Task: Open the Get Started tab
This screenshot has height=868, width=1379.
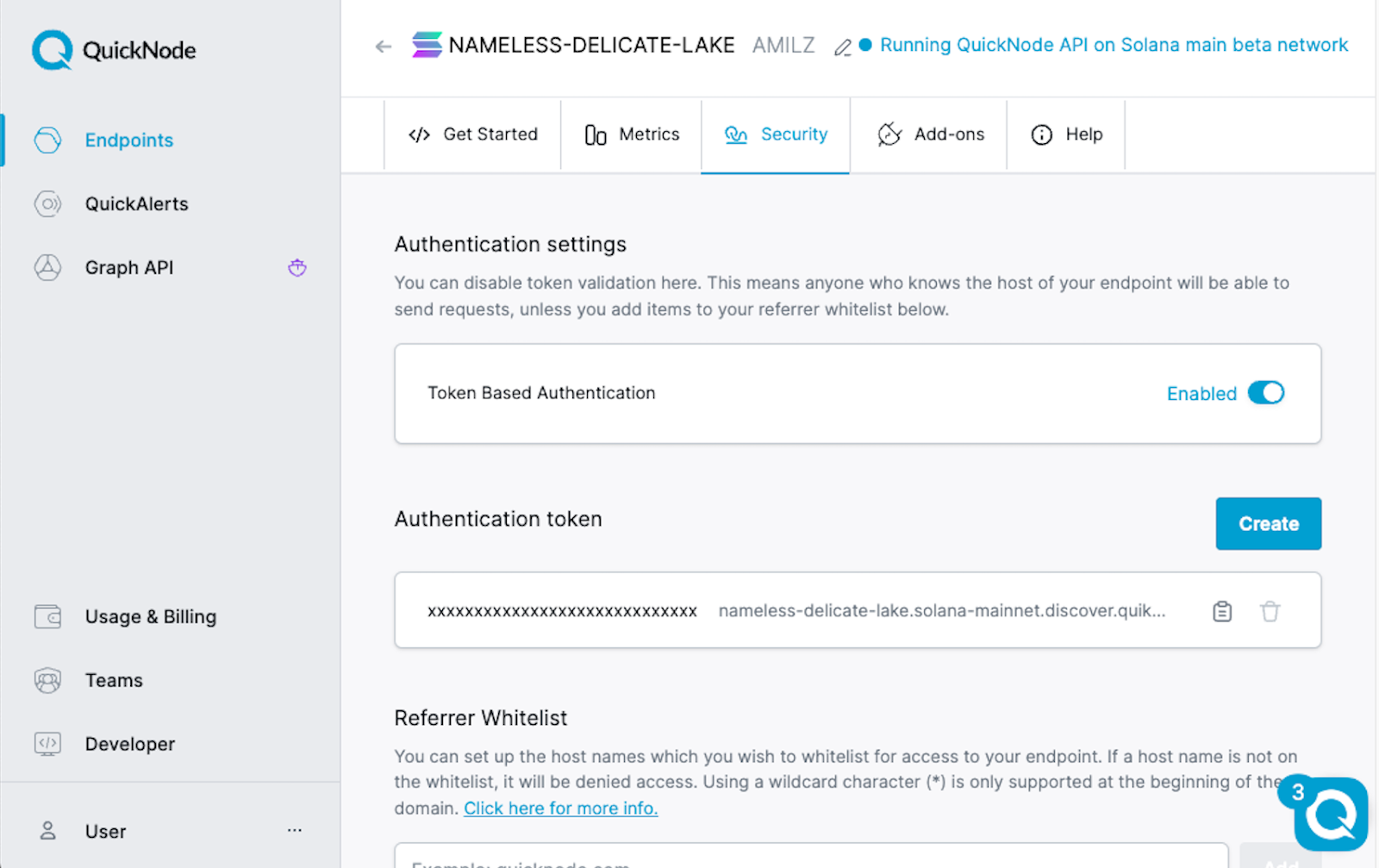Action: (x=473, y=134)
